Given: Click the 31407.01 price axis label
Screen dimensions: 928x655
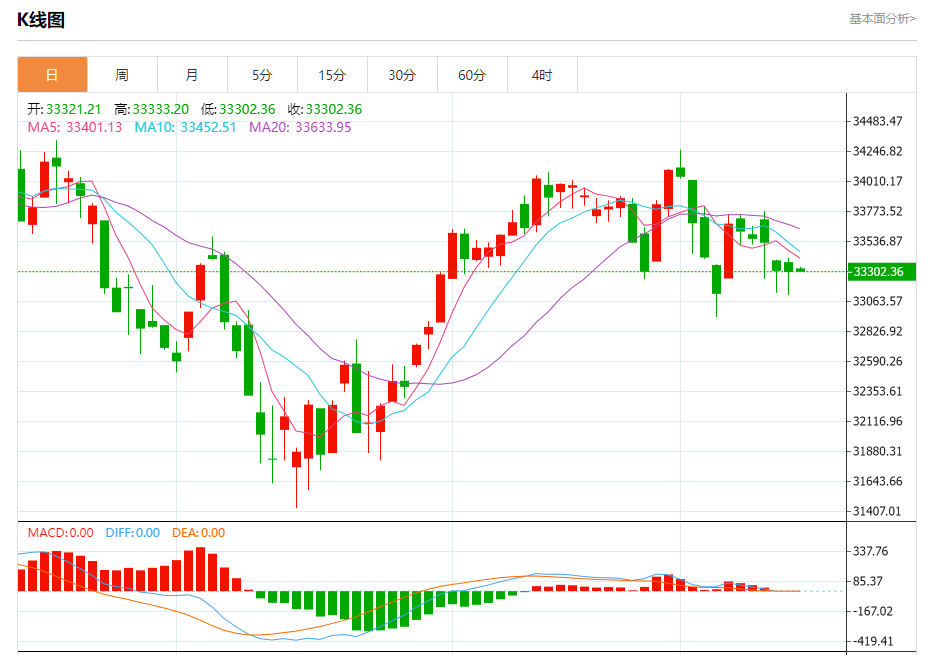Looking at the screenshot, I should (878, 511).
